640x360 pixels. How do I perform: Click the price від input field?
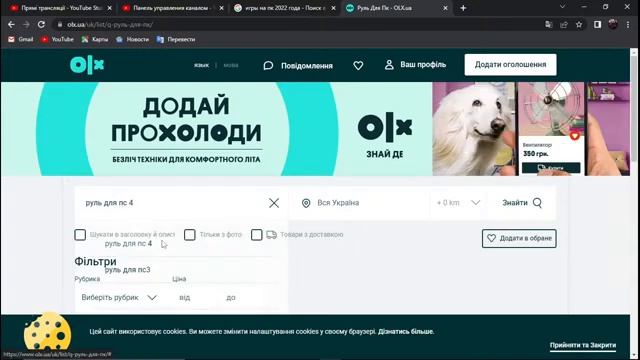[x=195, y=298]
